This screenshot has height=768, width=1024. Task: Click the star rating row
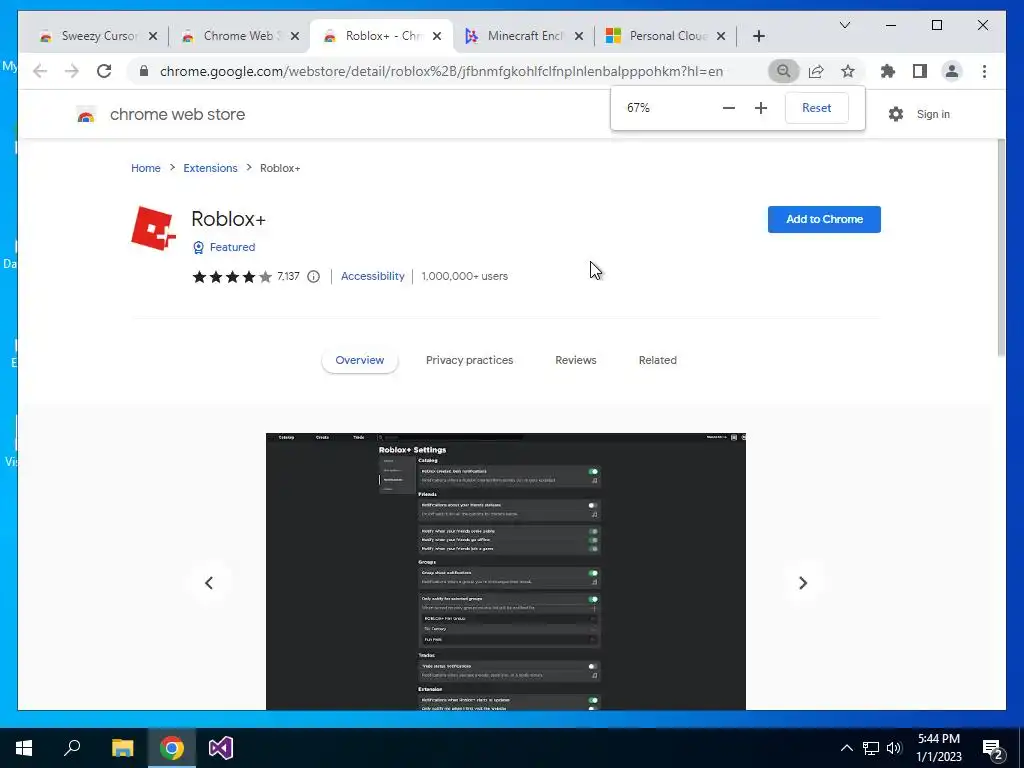tap(232, 277)
